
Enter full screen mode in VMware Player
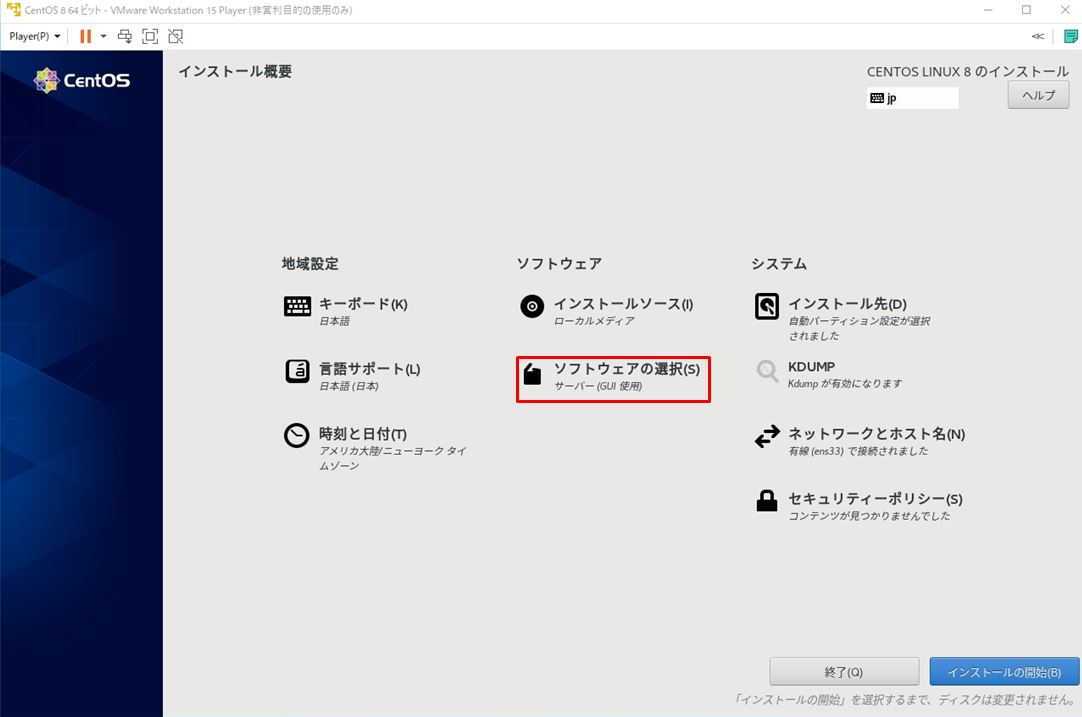click(x=150, y=36)
